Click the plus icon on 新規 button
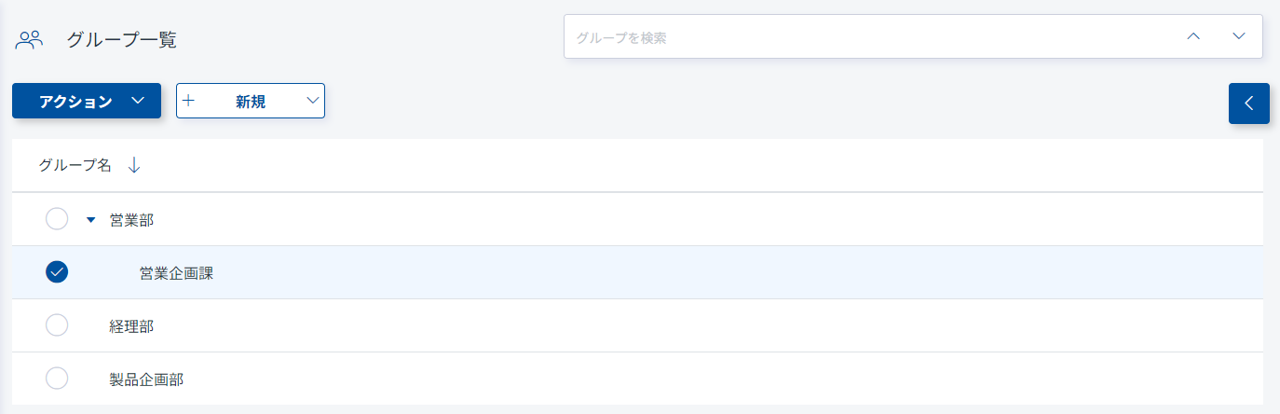Screen dimensions: 1280x414 tap(189, 101)
